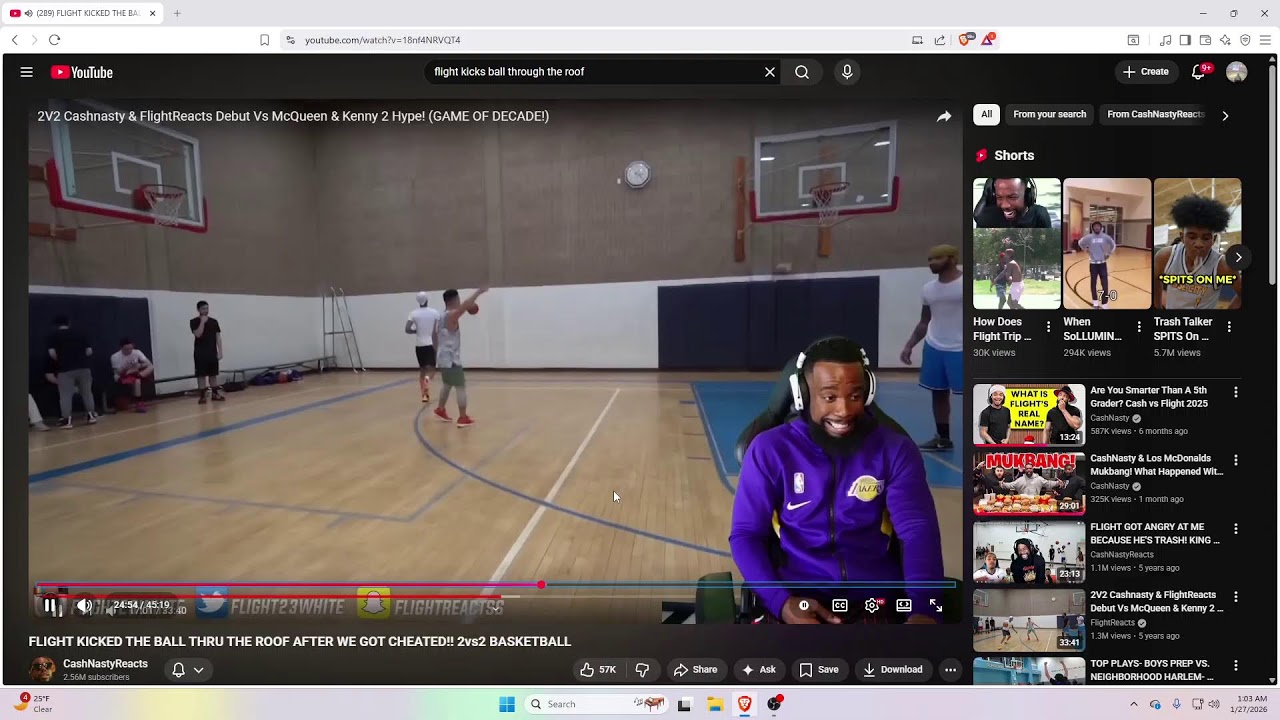The height and width of the screenshot is (720, 1280).
Task: Clear the search query with X
Action: [x=770, y=72]
